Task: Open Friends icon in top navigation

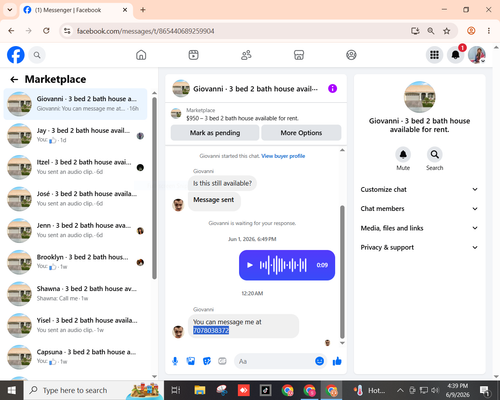Action: pos(246,55)
